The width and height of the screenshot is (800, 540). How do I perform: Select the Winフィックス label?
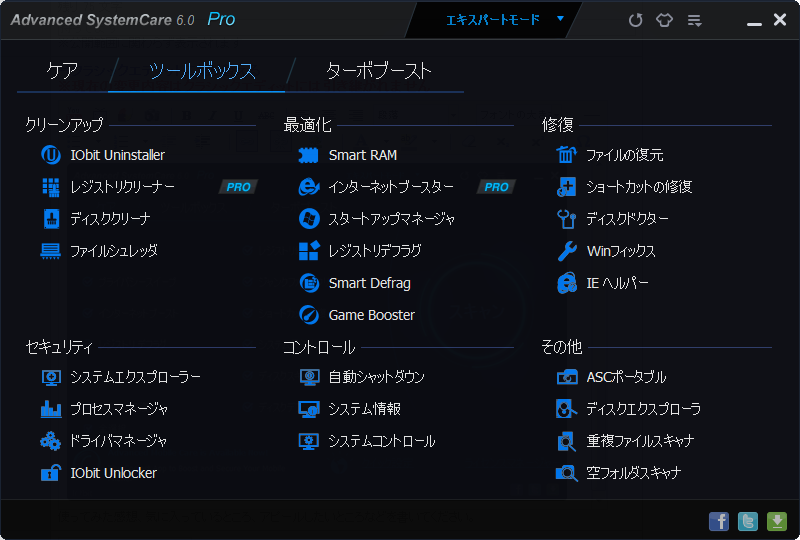click(621, 251)
